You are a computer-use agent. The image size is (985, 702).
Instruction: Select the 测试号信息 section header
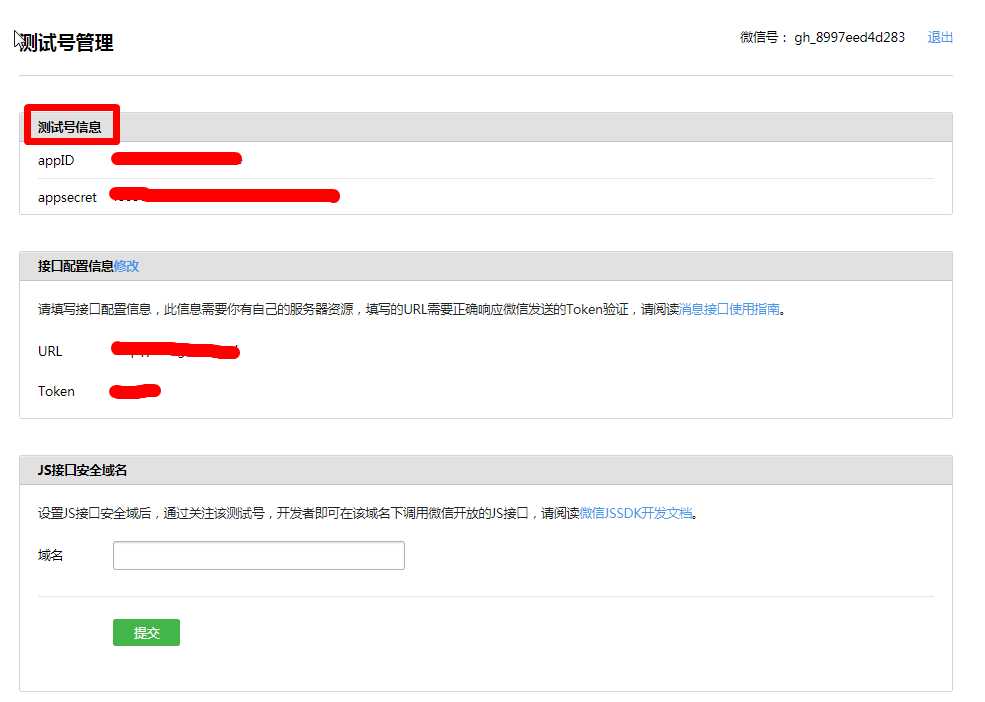[70, 127]
